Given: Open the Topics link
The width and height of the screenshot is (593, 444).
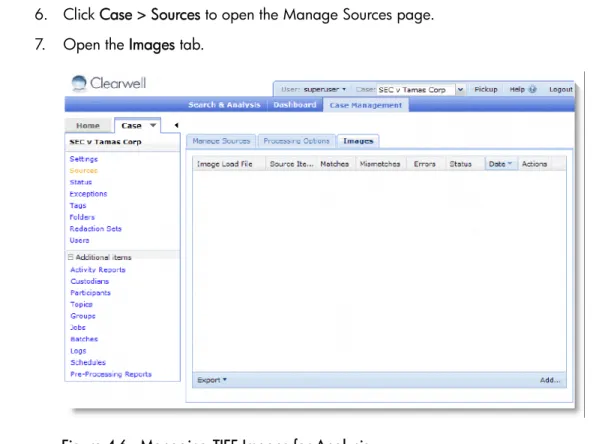Looking at the screenshot, I should coord(81,304).
